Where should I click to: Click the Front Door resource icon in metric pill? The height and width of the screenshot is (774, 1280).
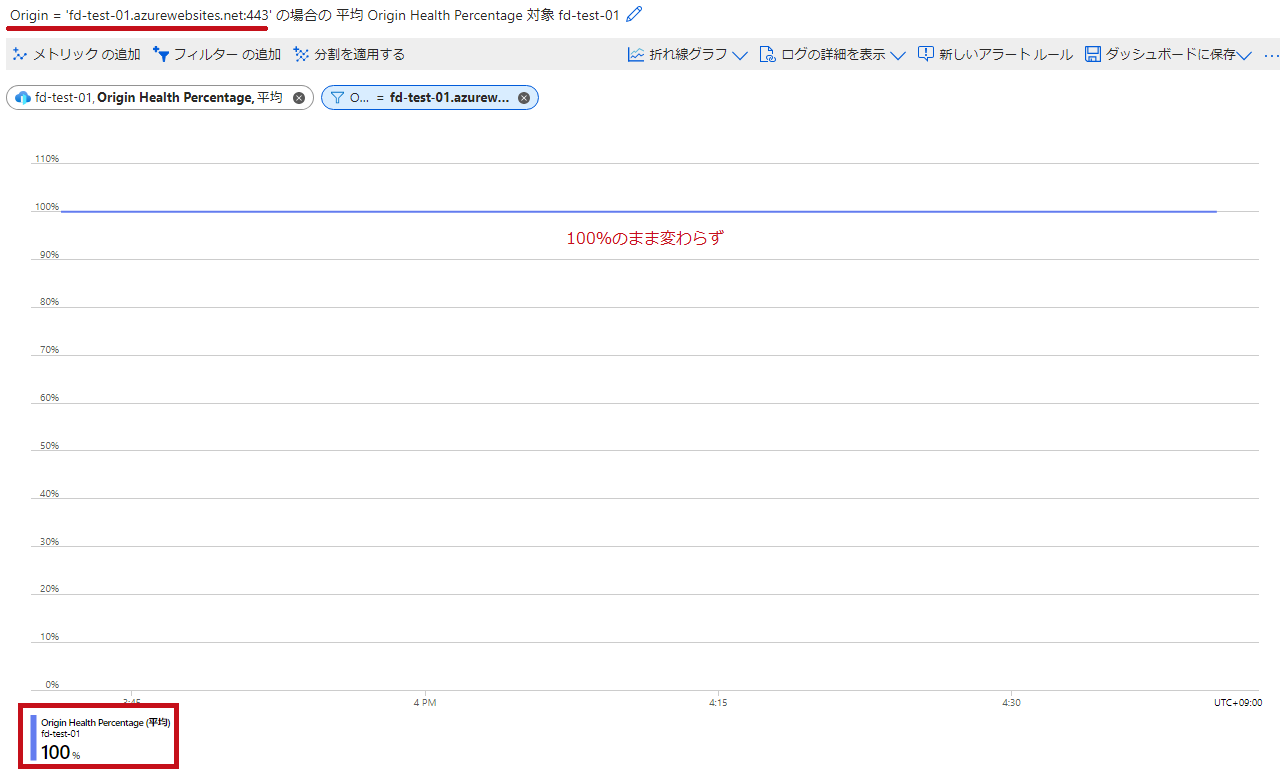(23, 98)
